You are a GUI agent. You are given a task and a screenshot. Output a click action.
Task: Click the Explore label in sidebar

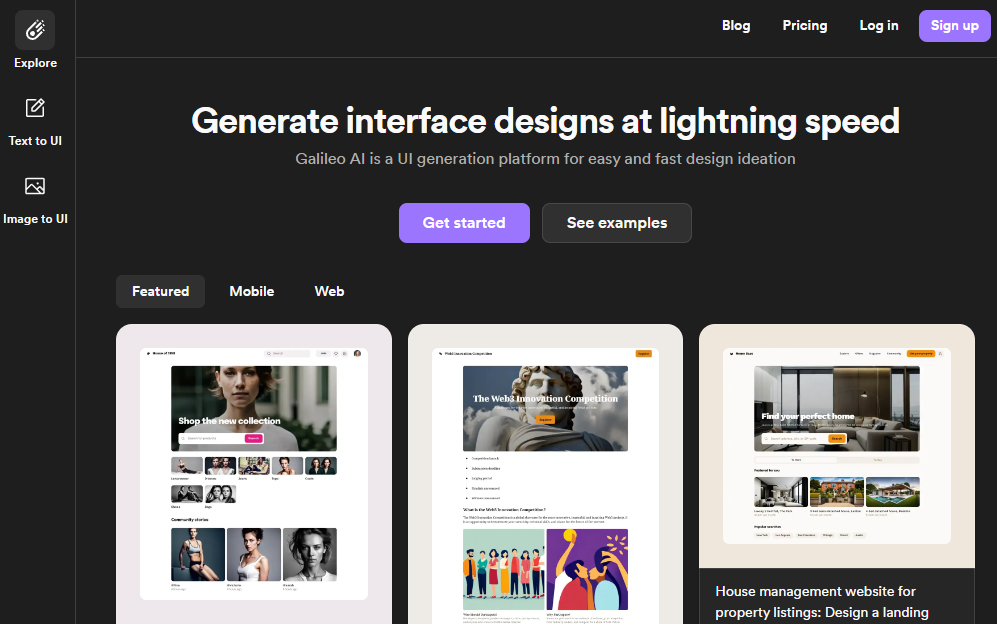pos(36,63)
